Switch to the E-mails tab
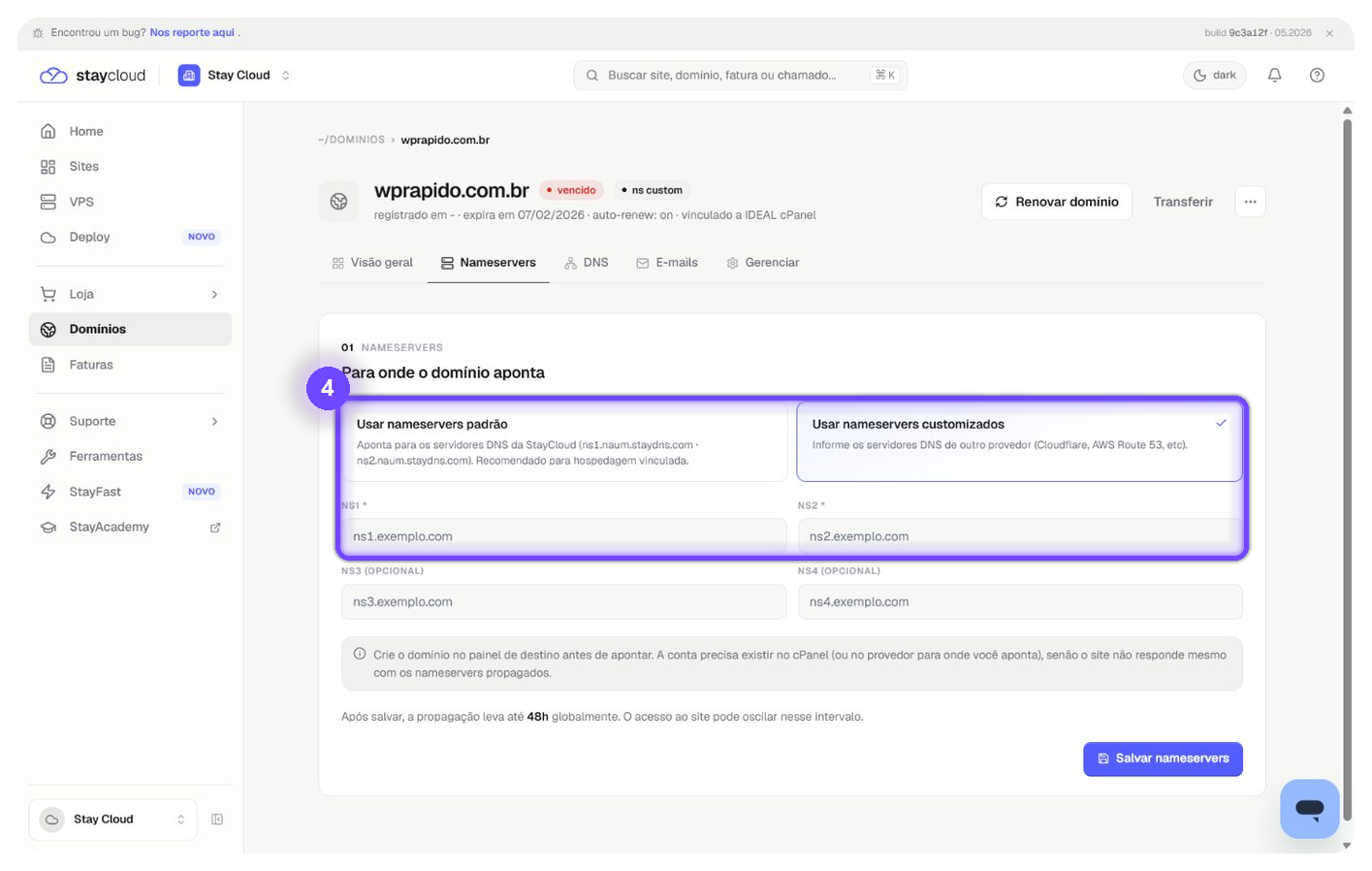Image resolution: width=1372 pixels, height=871 pixels. [x=667, y=263]
